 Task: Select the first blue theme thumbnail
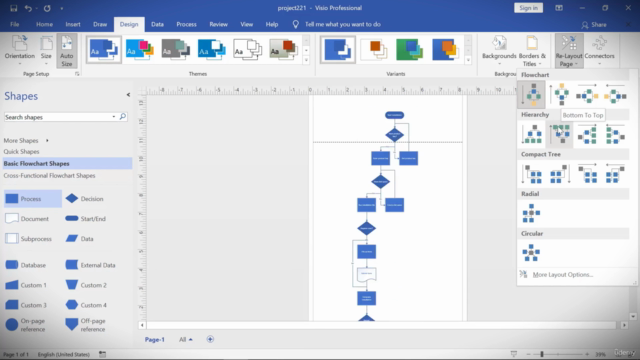tap(104, 49)
